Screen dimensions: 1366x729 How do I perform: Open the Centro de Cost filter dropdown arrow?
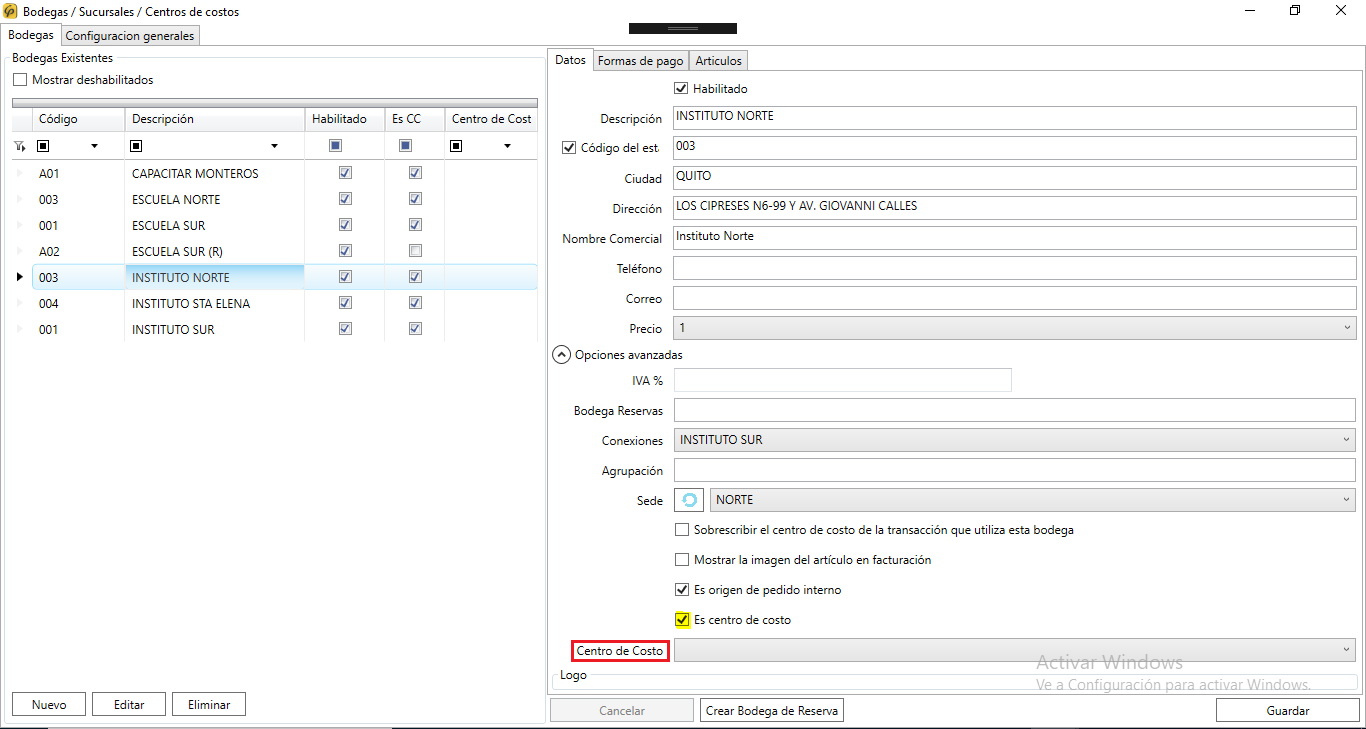(x=507, y=146)
